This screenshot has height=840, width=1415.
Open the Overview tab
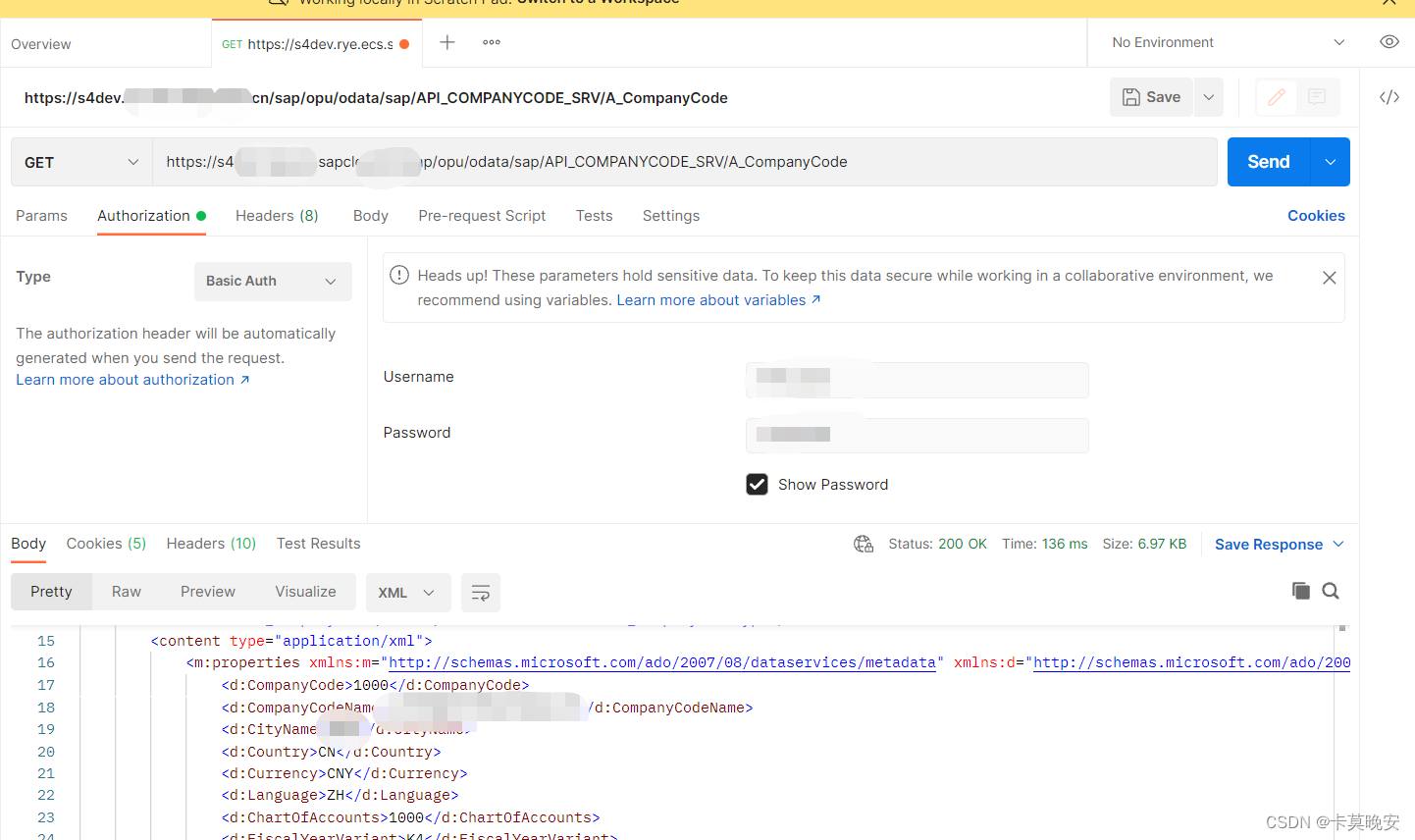pos(41,44)
